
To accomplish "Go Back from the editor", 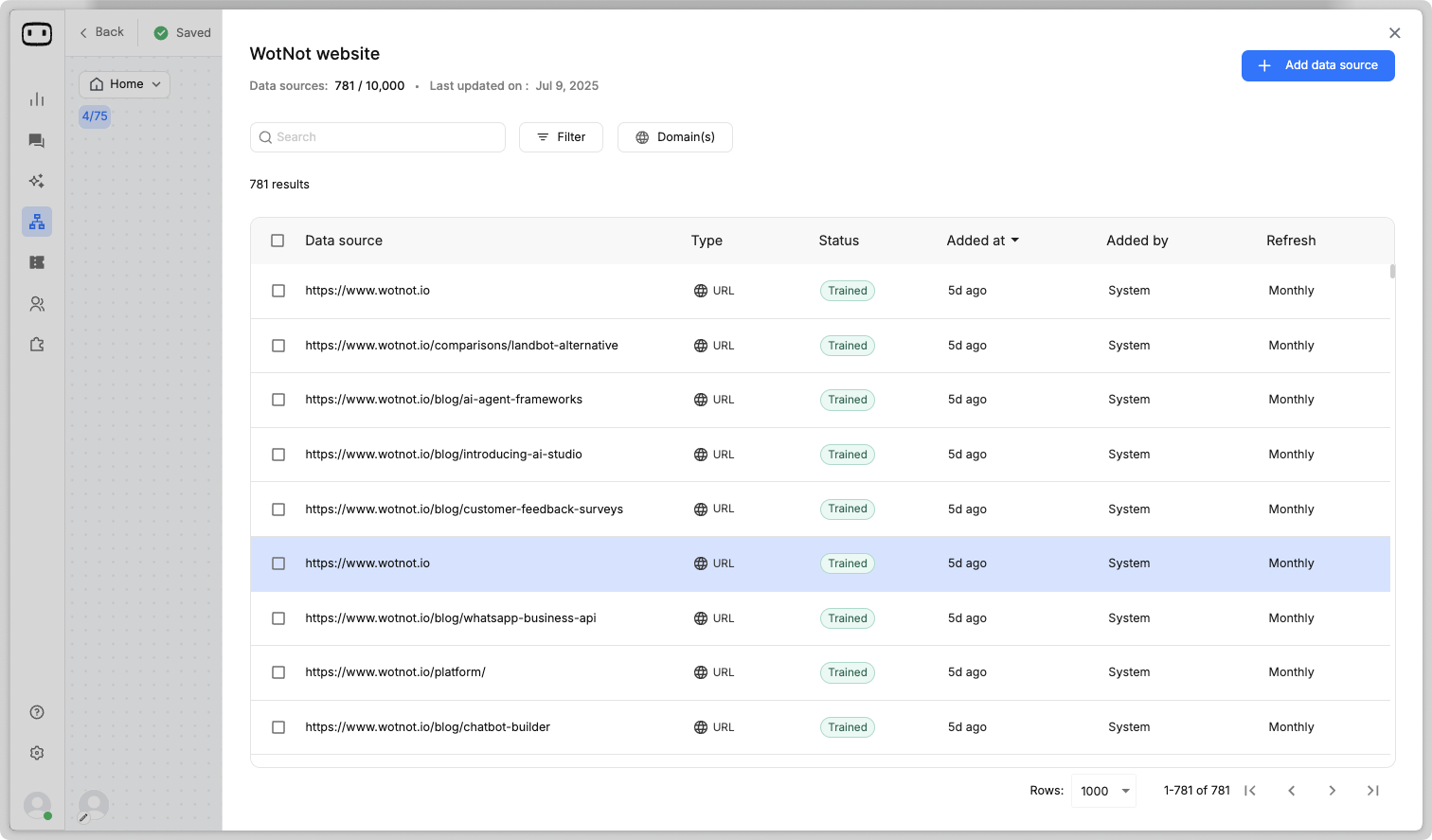I will click(x=102, y=32).
